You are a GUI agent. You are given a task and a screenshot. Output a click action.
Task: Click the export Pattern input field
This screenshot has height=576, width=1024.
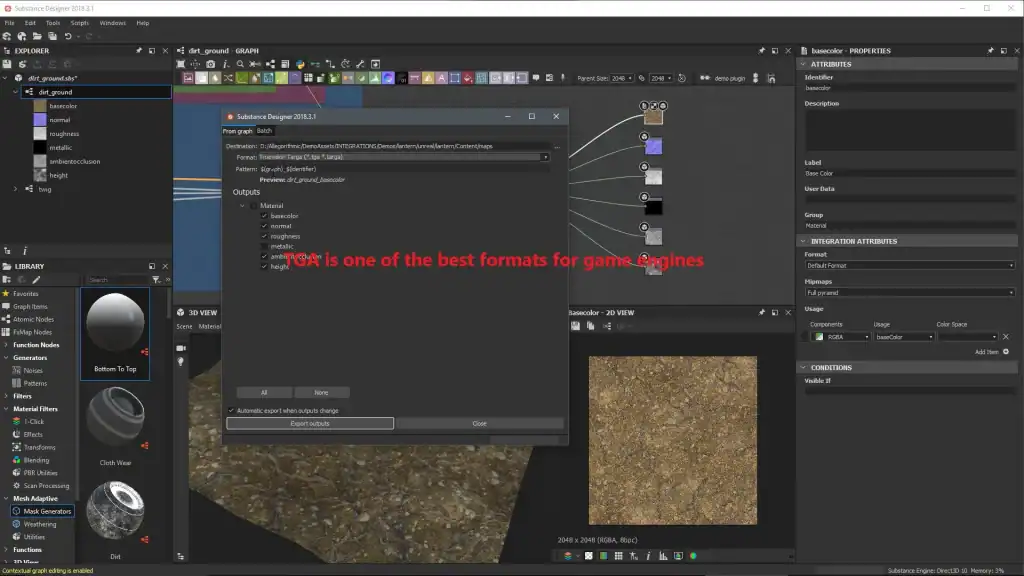click(x=404, y=169)
